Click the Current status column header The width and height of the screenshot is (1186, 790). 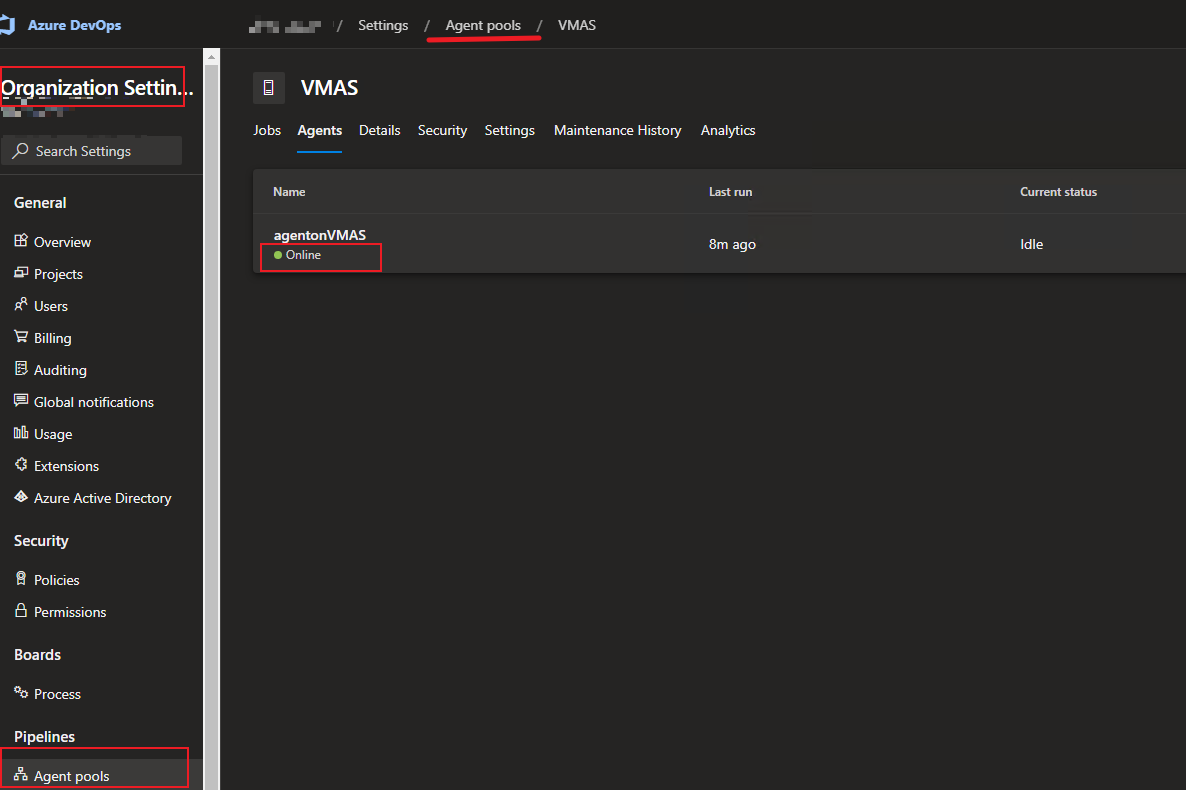click(x=1058, y=192)
